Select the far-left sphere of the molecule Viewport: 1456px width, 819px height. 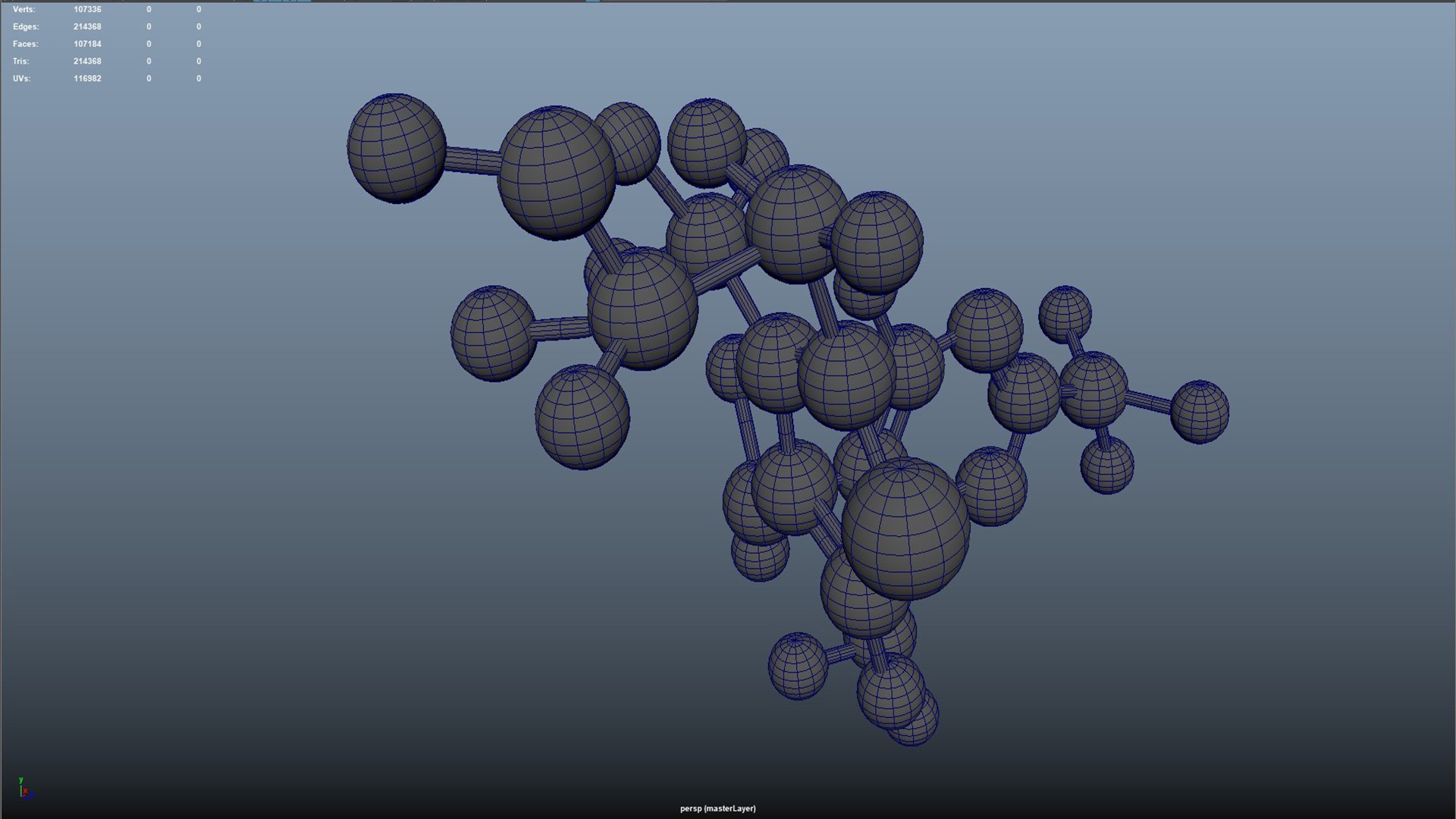point(396,148)
